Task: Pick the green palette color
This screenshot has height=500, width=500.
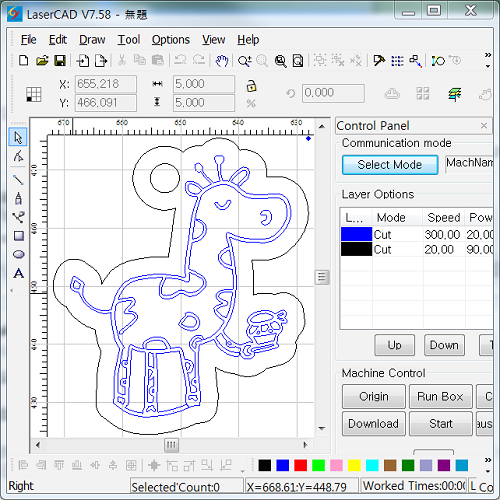Action: 318,465
